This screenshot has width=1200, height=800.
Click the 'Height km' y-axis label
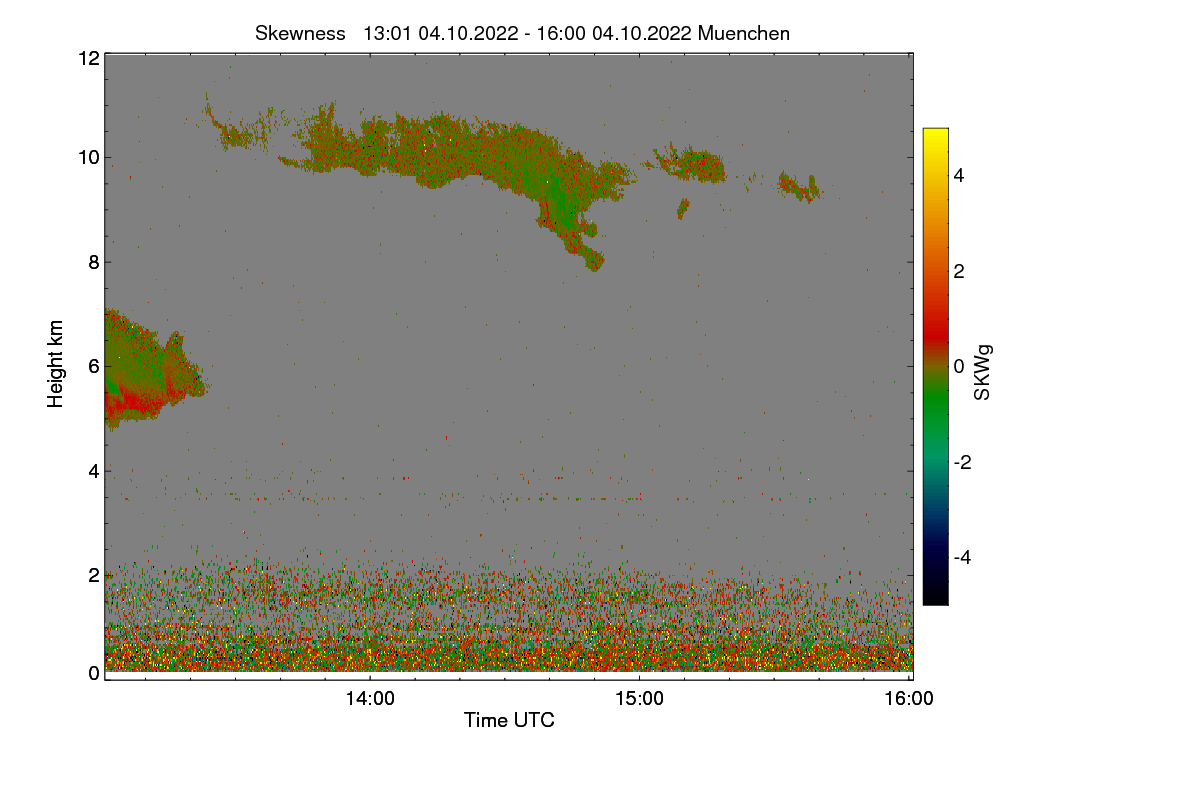56,363
